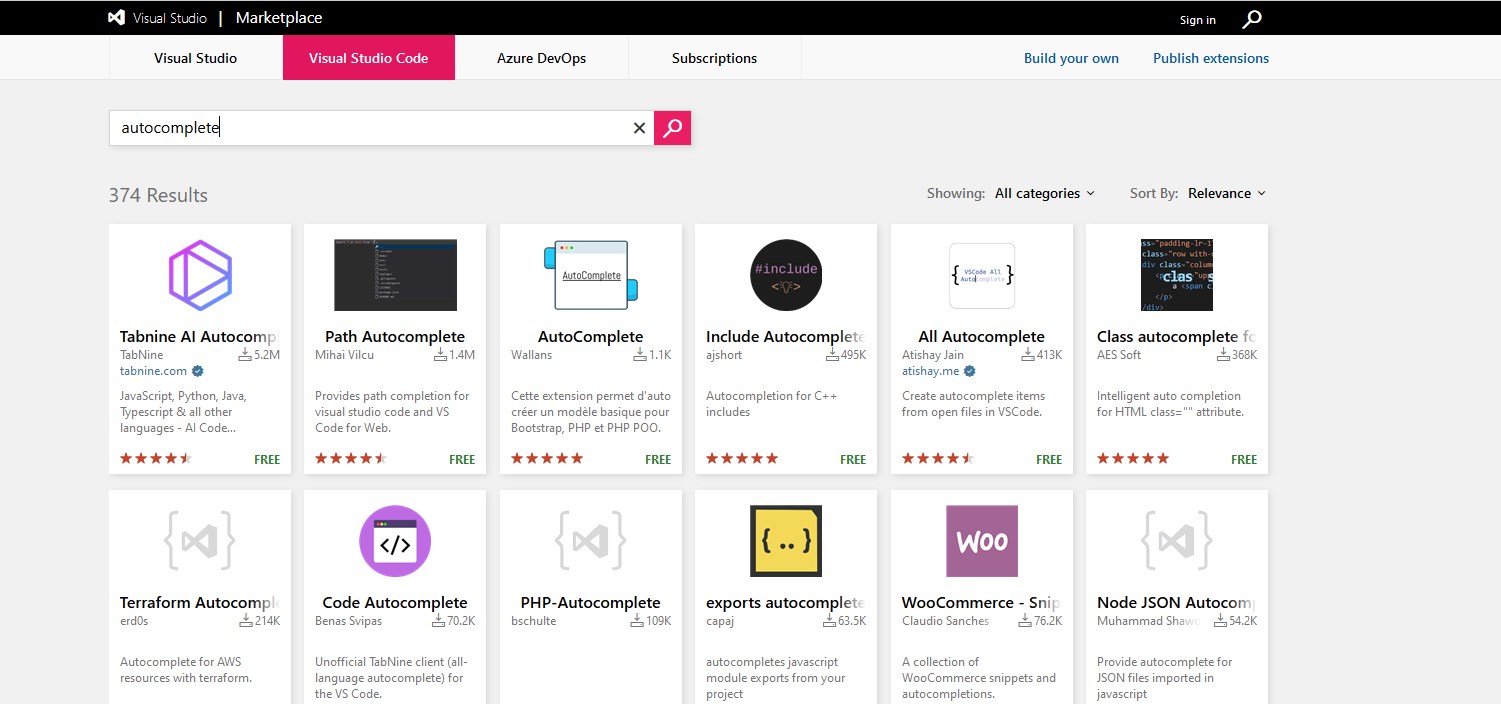Open the Tabnine AI Autocomplete extension title
The image size is (1501, 704).
200,337
